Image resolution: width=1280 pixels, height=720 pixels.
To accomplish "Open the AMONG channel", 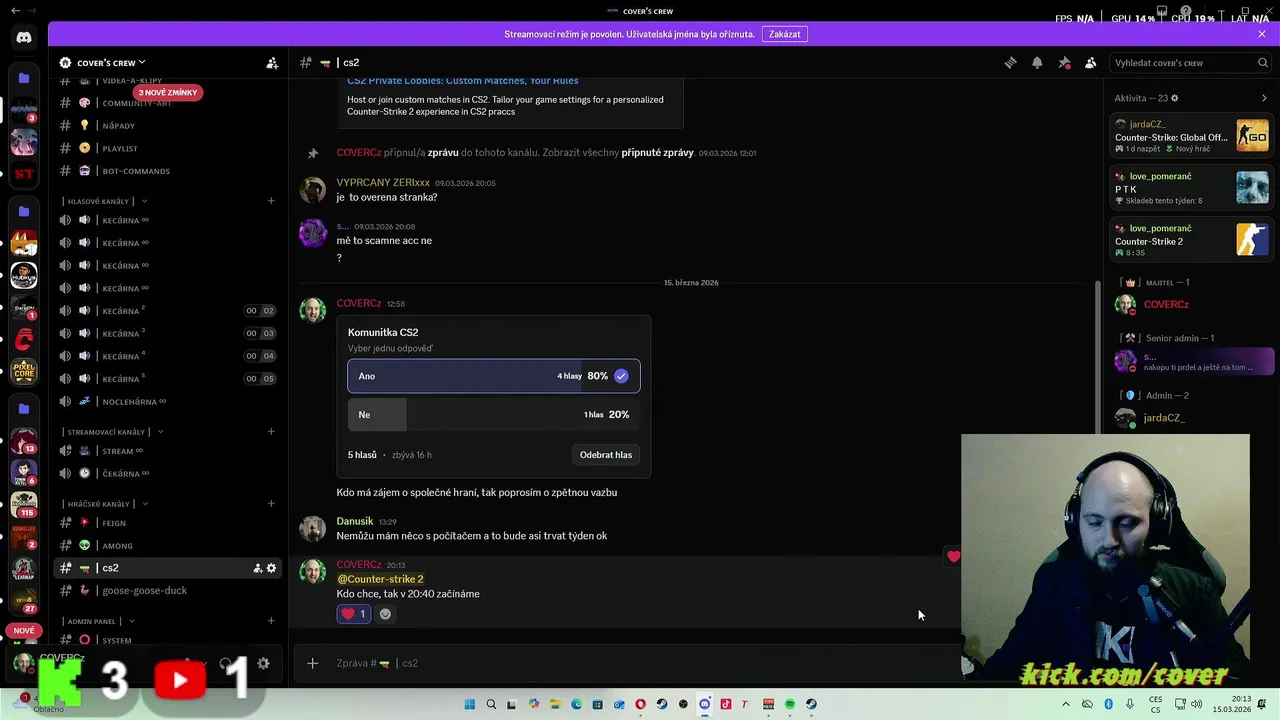I will [x=167, y=546].
